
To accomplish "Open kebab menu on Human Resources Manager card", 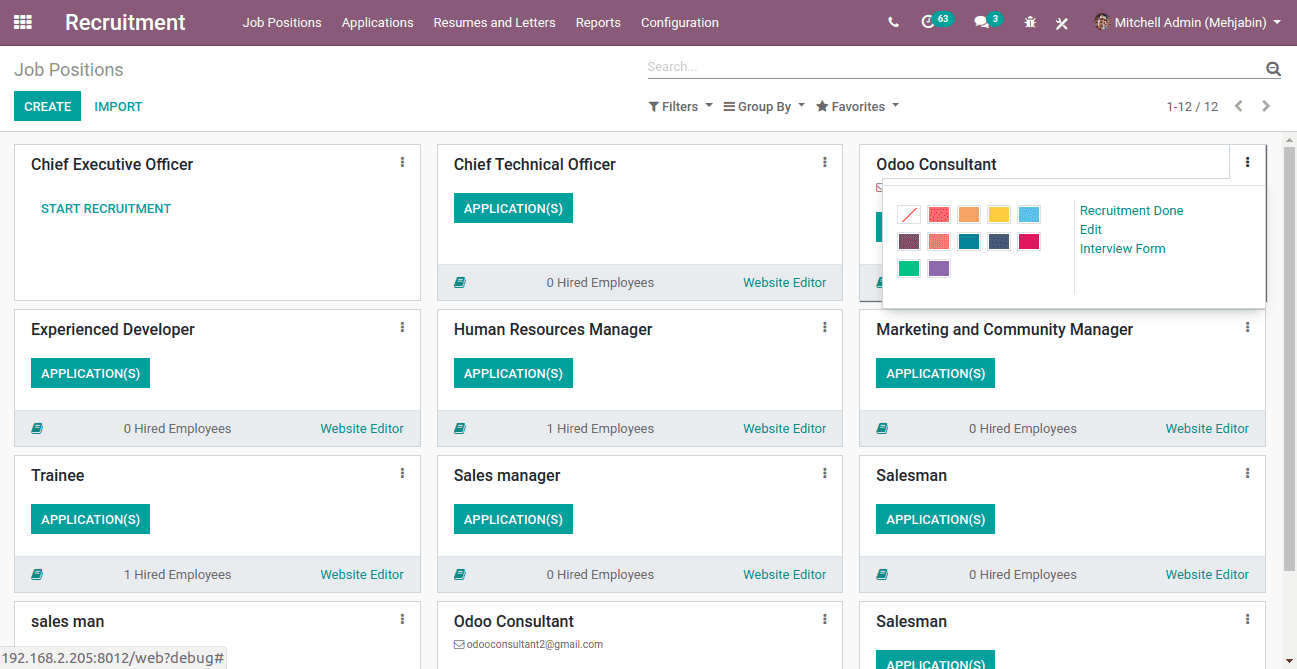I will click(x=824, y=327).
